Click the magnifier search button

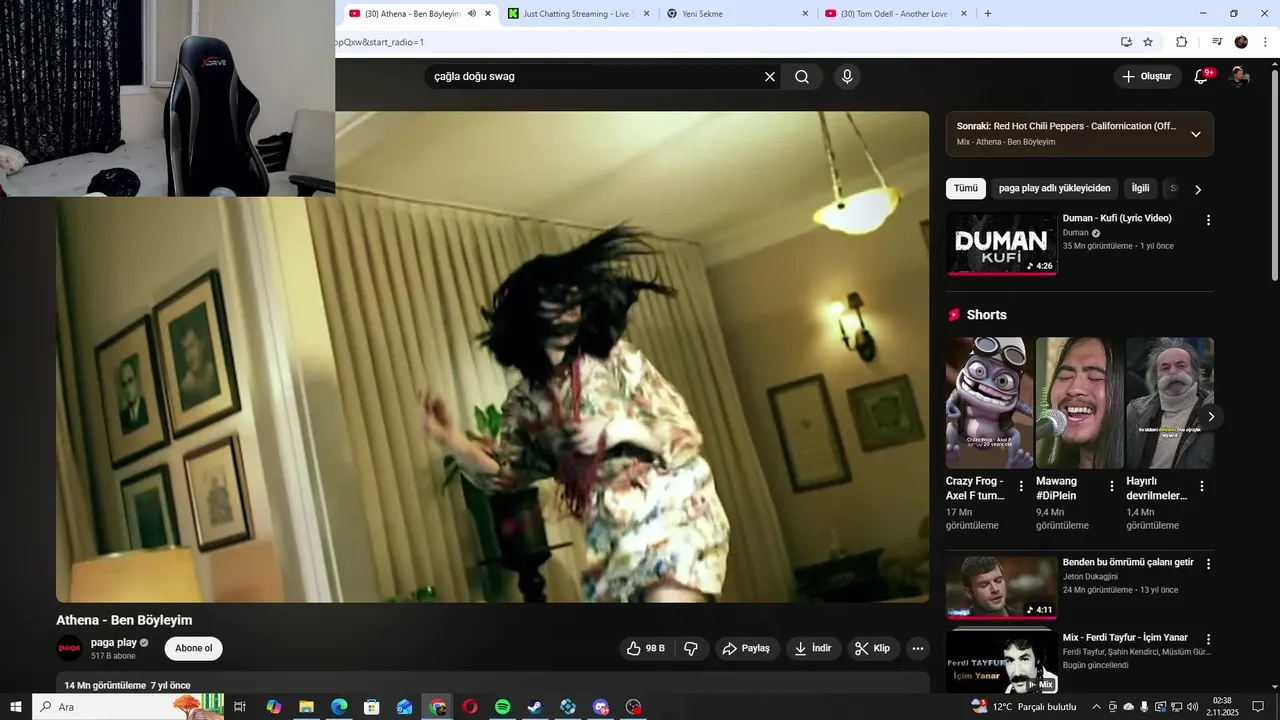click(802, 77)
